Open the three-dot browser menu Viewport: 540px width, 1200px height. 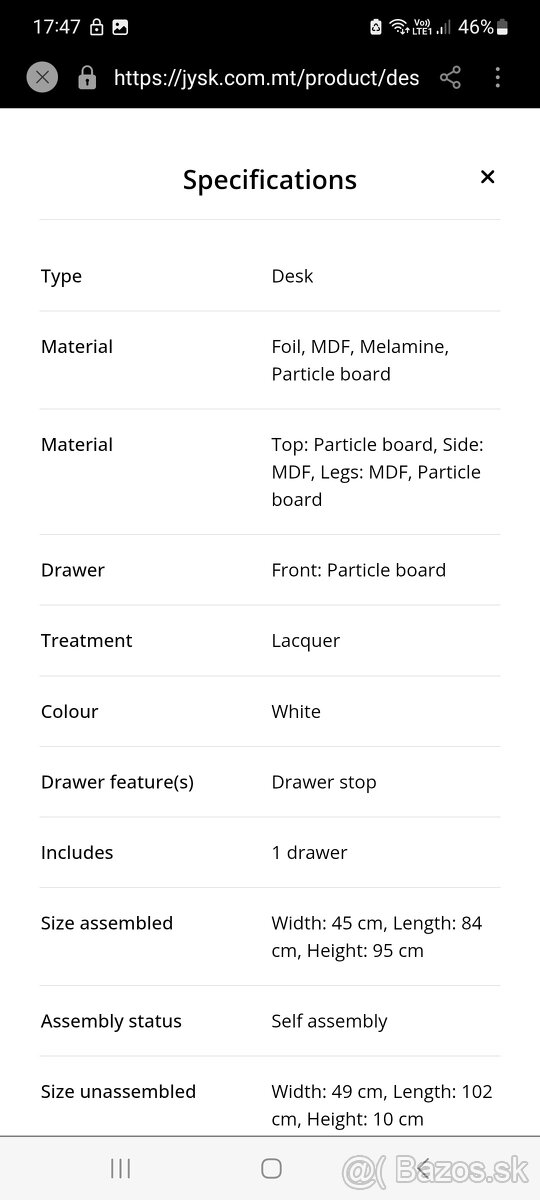497,77
